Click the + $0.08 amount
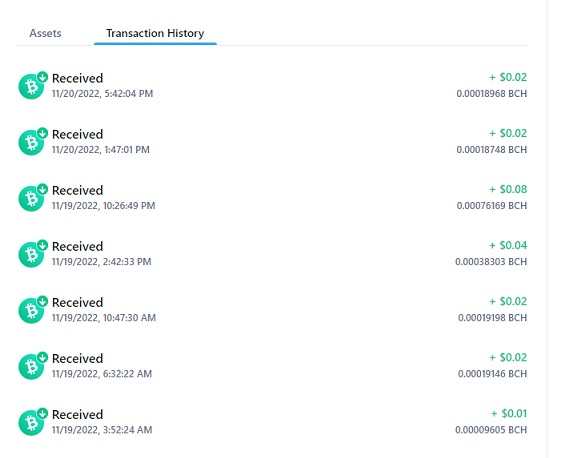The height and width of the screenshot is (458, 564). coord(508,189)
